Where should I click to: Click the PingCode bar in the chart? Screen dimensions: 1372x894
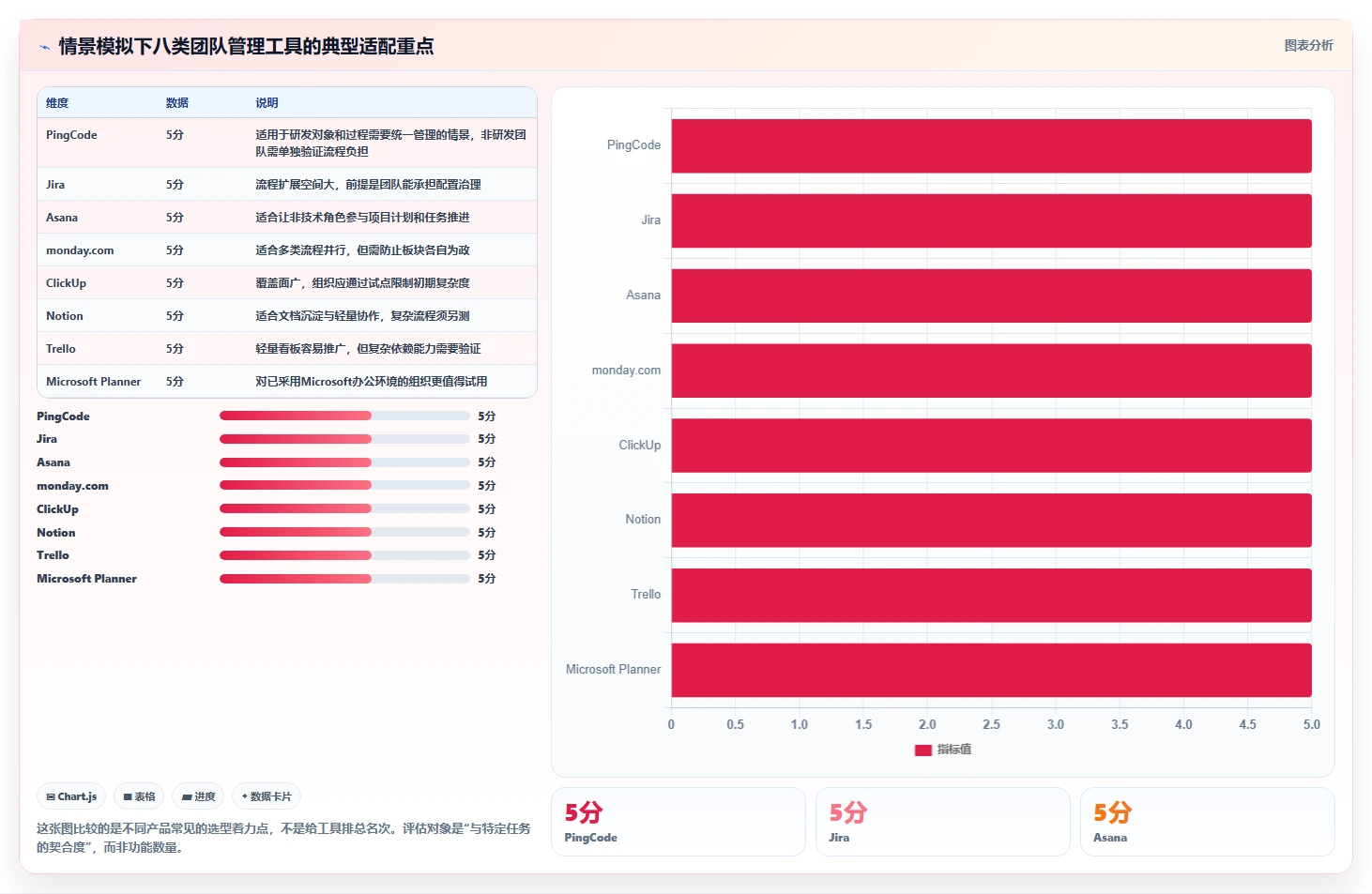[x=991, y=145]
